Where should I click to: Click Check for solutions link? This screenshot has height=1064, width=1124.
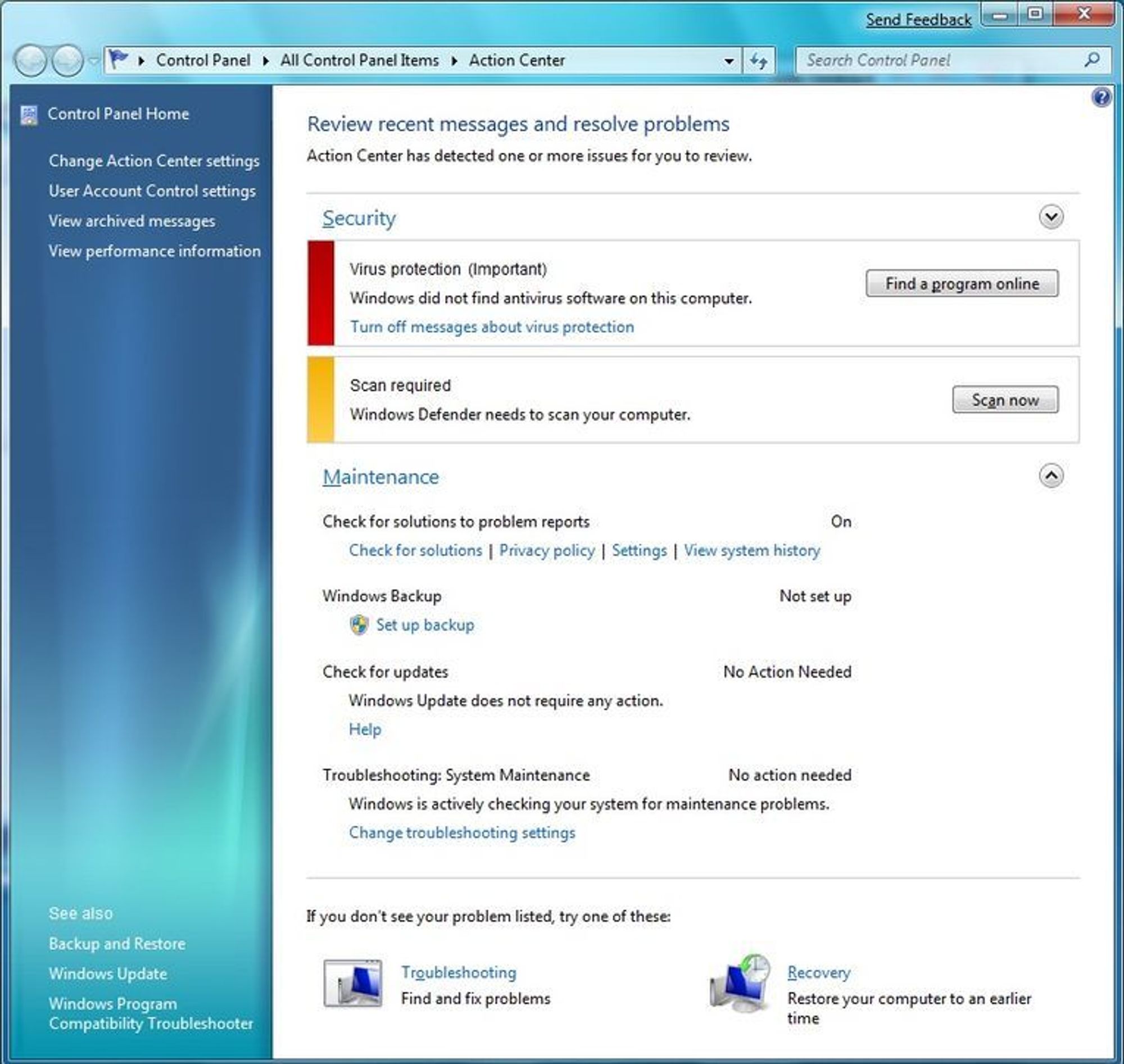[x=415, y=551]
